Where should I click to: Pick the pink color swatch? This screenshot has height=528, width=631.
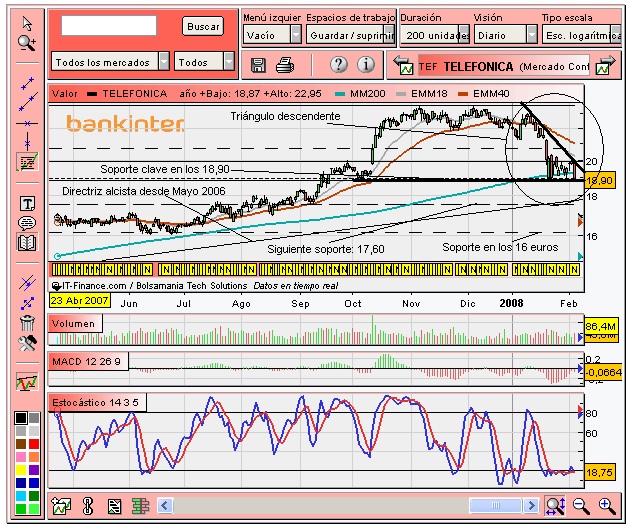21,457
